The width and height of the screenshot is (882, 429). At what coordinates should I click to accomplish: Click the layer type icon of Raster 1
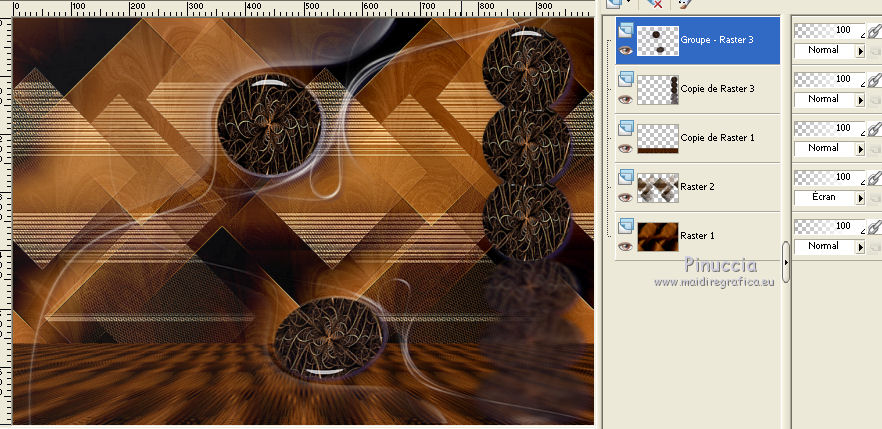(626, 226)
